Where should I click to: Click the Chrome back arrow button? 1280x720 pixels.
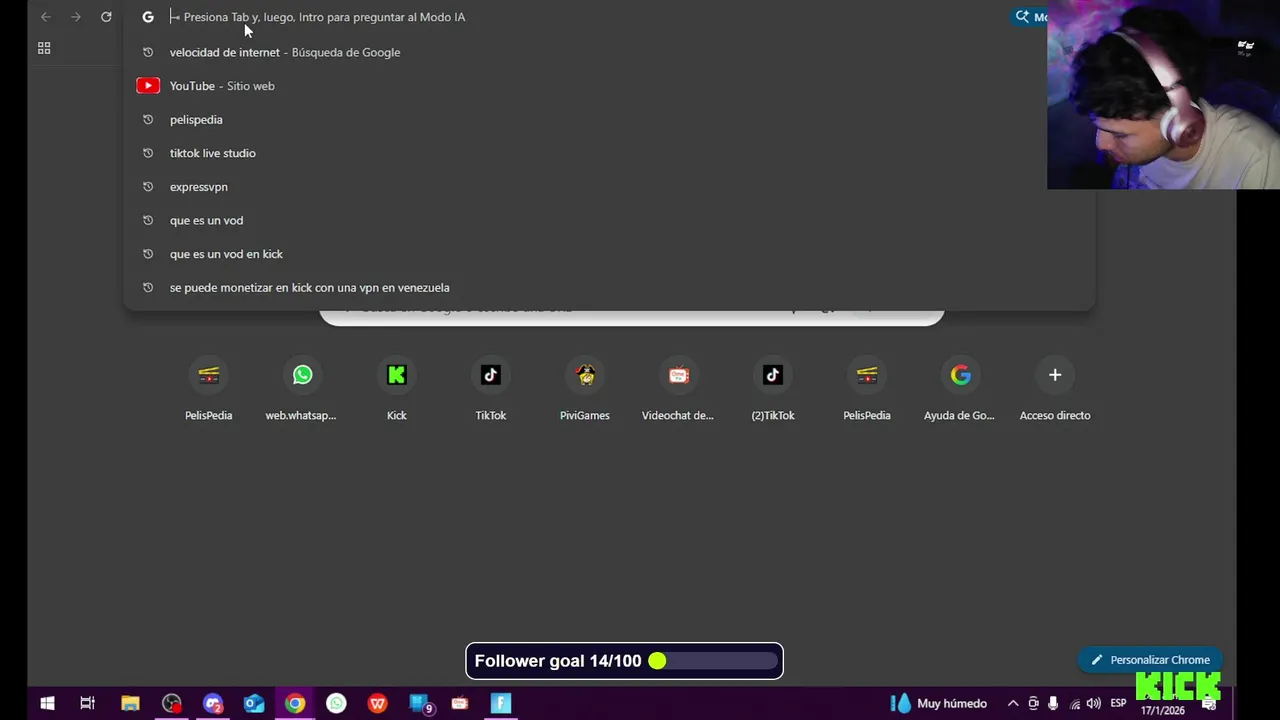(46, 17)
